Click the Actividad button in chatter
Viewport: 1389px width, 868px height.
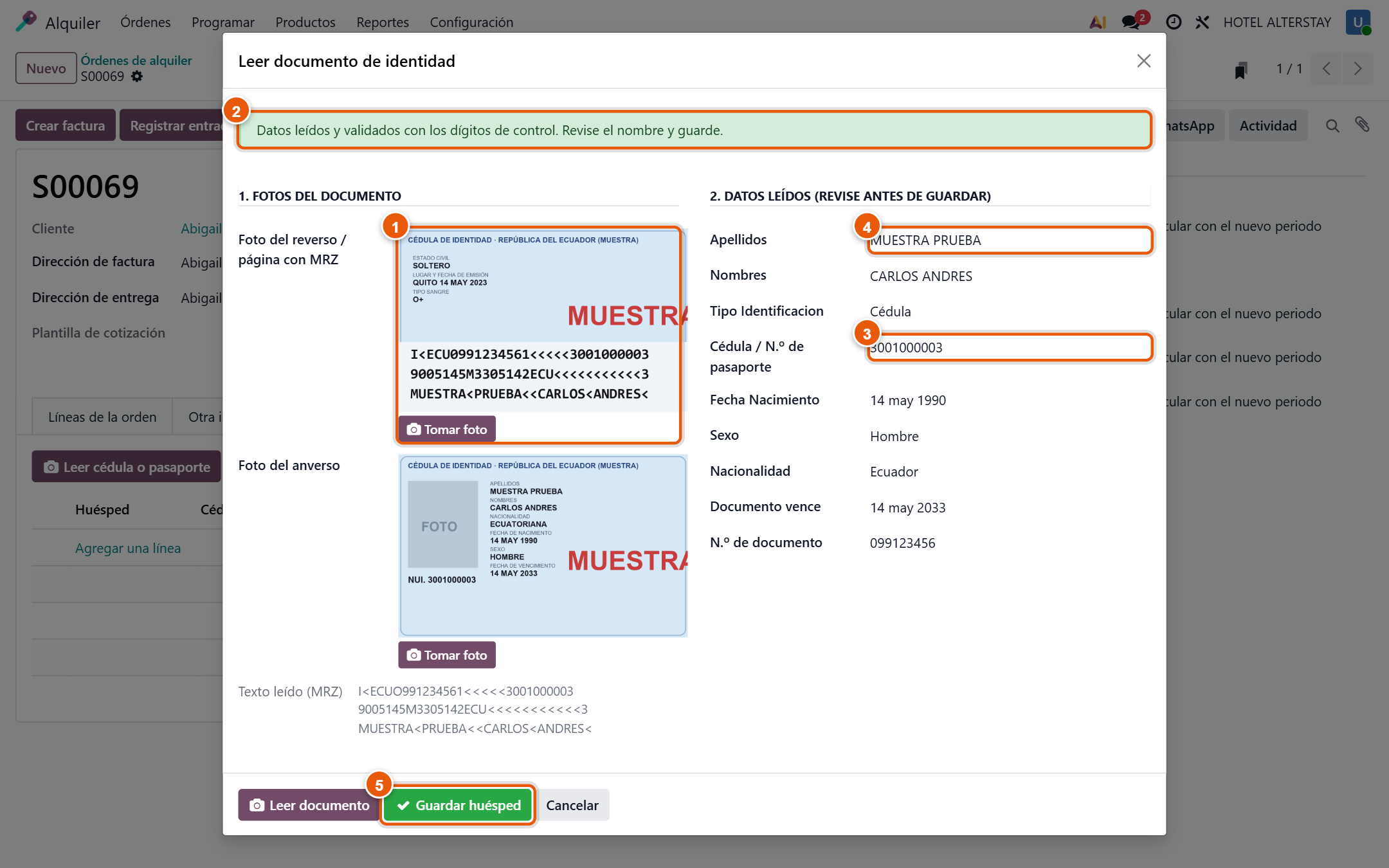point(1268,125)
